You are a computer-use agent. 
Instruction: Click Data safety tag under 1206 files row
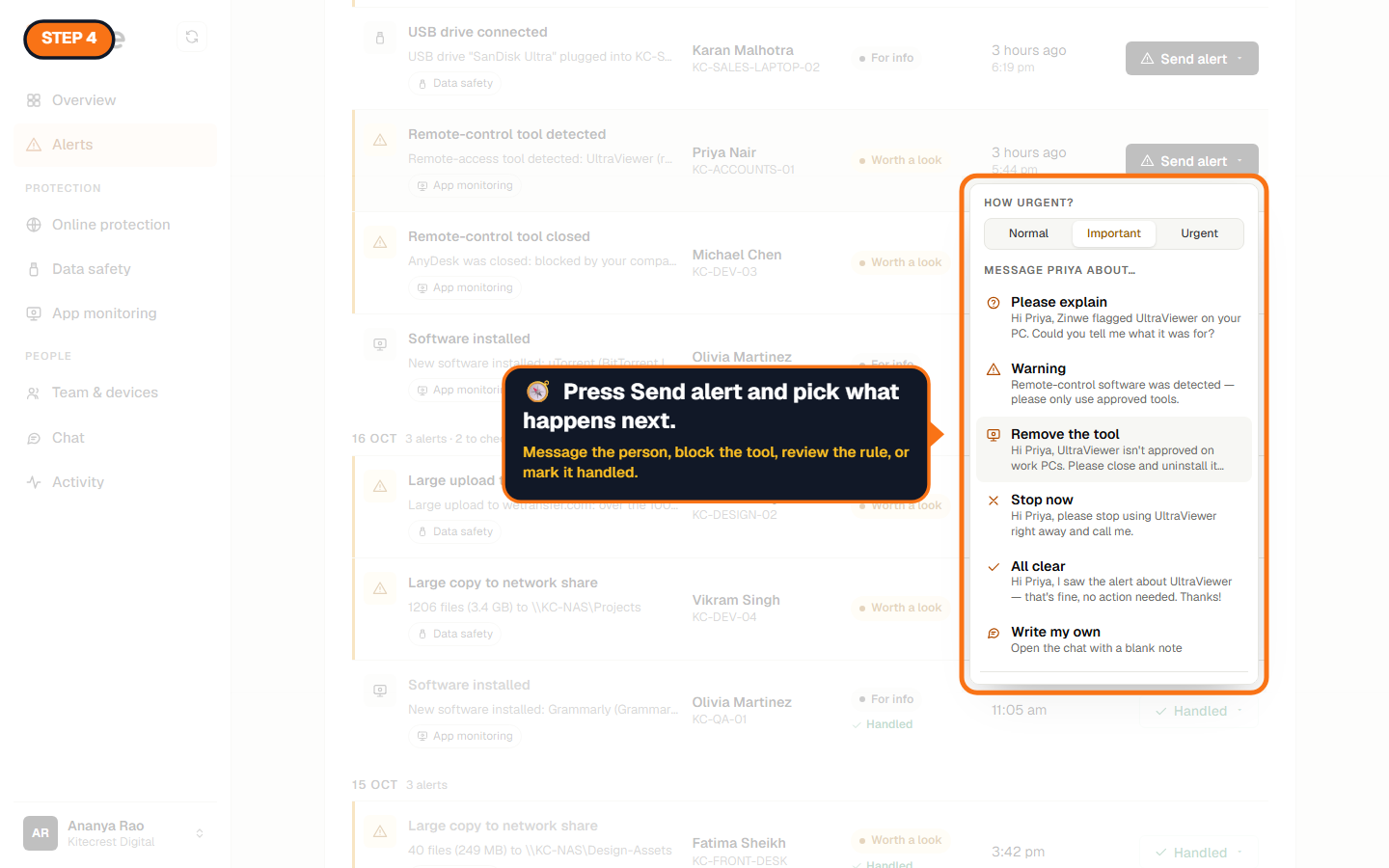pos(455,634)
